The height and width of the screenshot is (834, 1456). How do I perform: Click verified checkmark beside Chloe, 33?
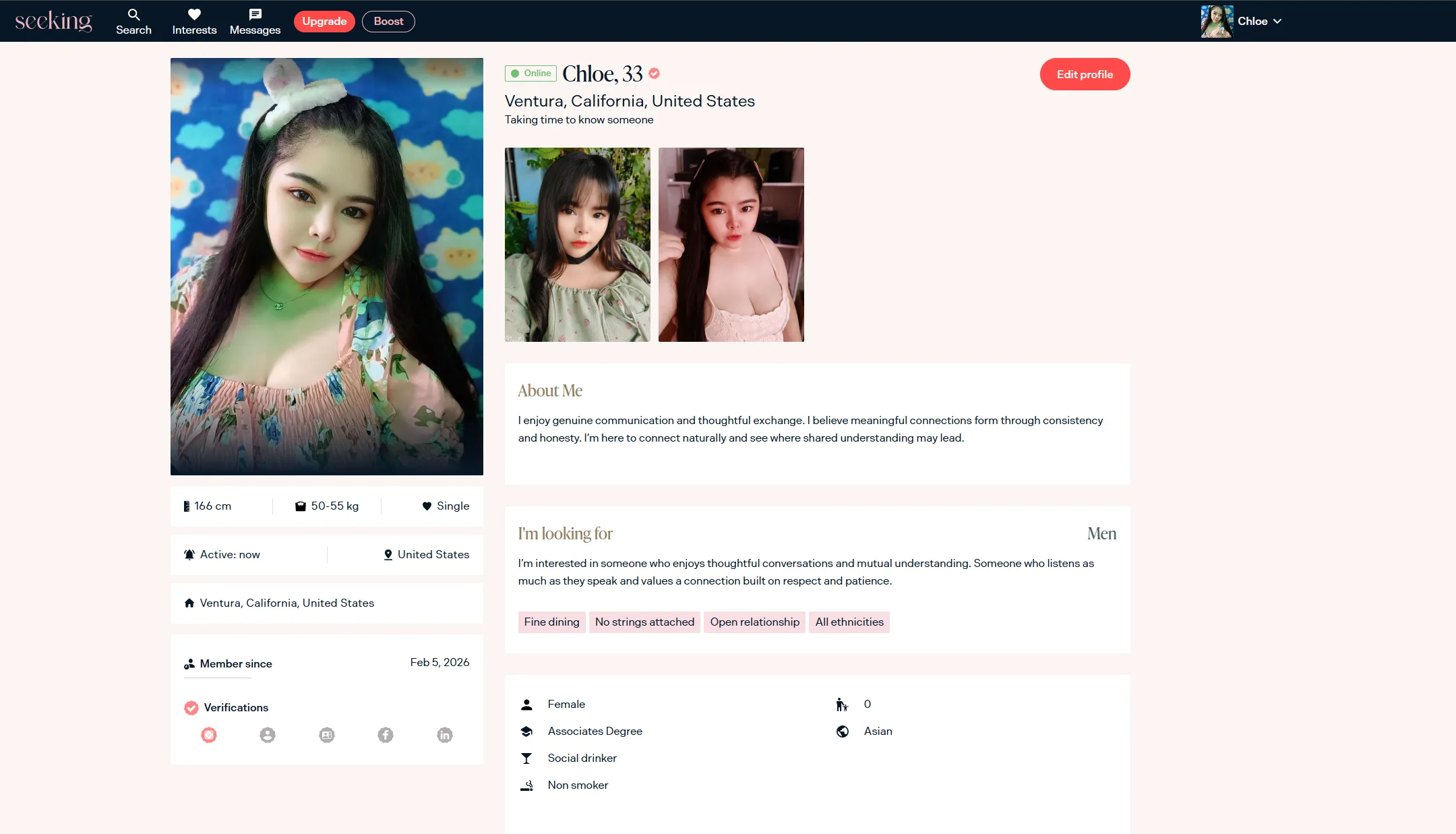654,73
